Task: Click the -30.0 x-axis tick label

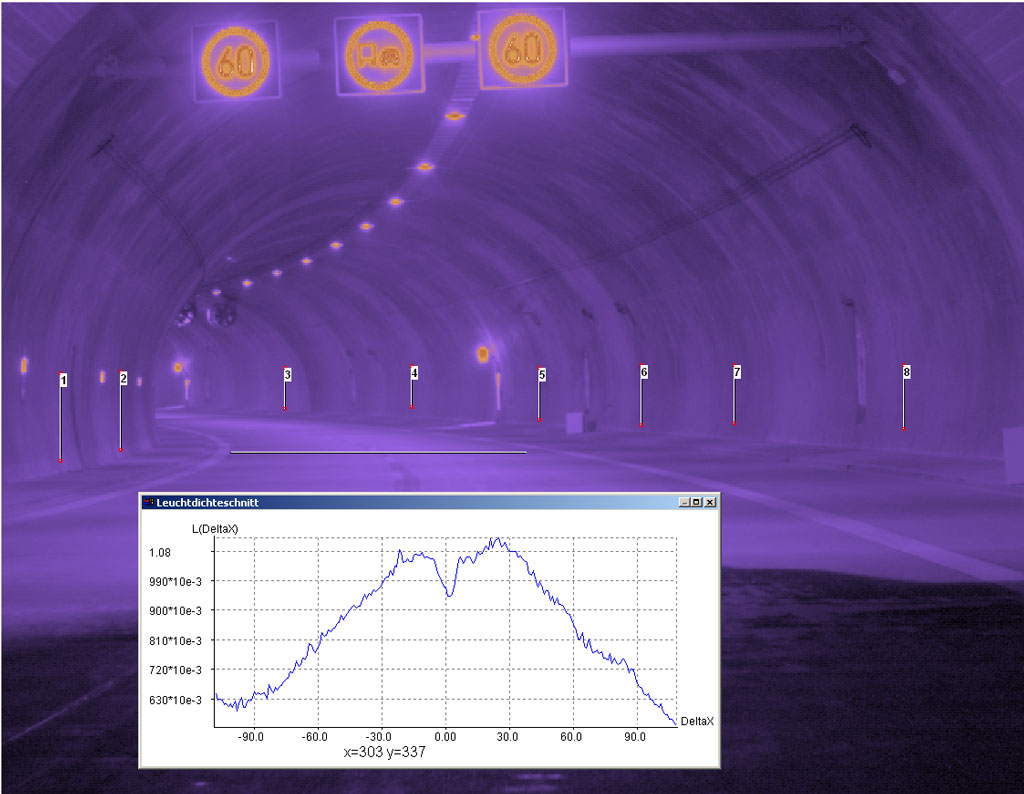Action: 378,737
